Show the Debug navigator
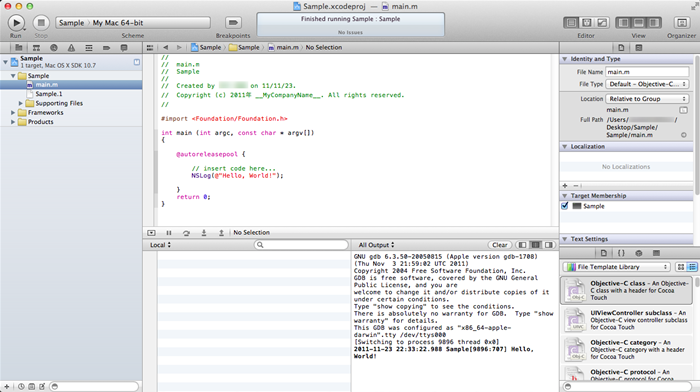This screenshot has width=700, height=392. click(x=89, y=47)
